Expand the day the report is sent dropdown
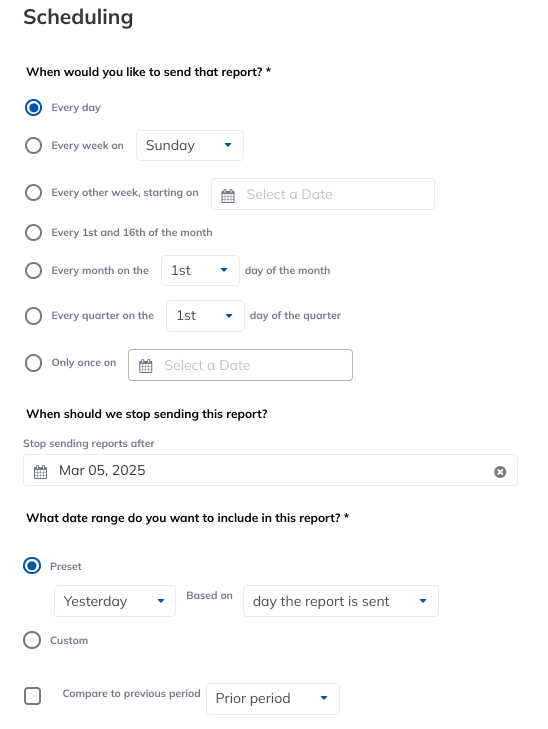548x729 pixels. coord(341,601)
